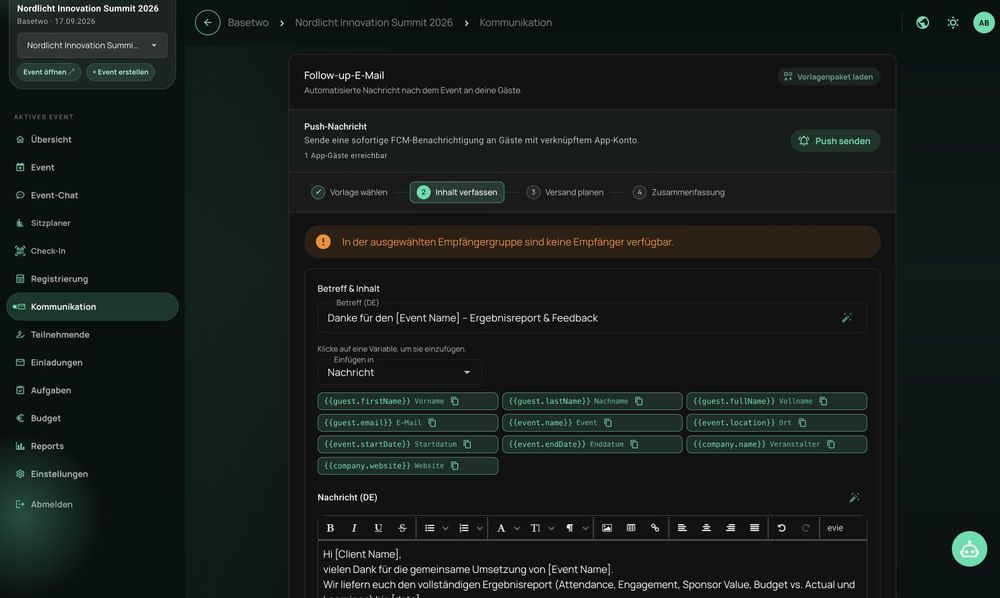The image size is (1000, 598).
Task: Copy the guest.lastName variable
Action: (638, 401)
